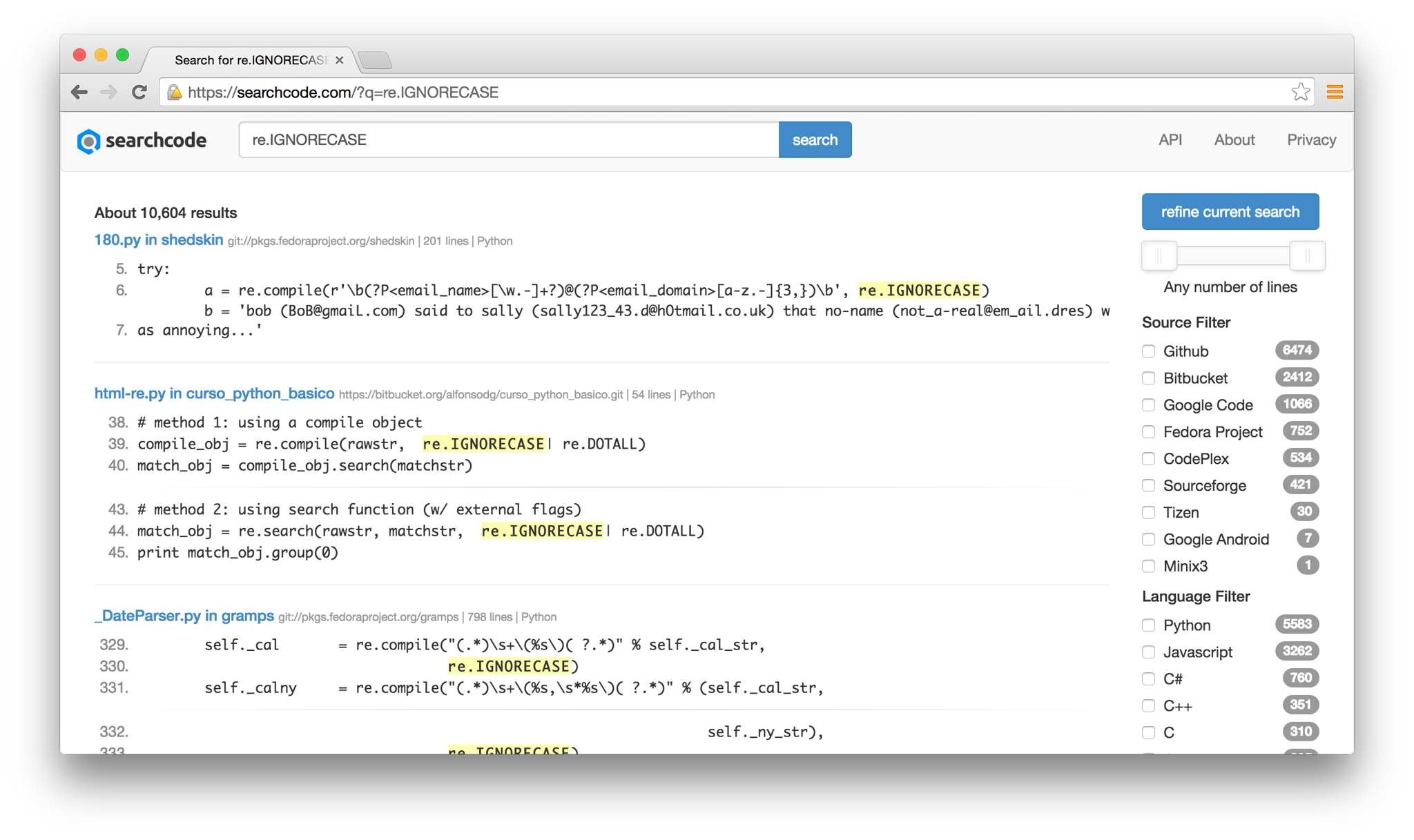Click the blue search button
This screenshot has width=1414, height=840.
click(815, 139)
